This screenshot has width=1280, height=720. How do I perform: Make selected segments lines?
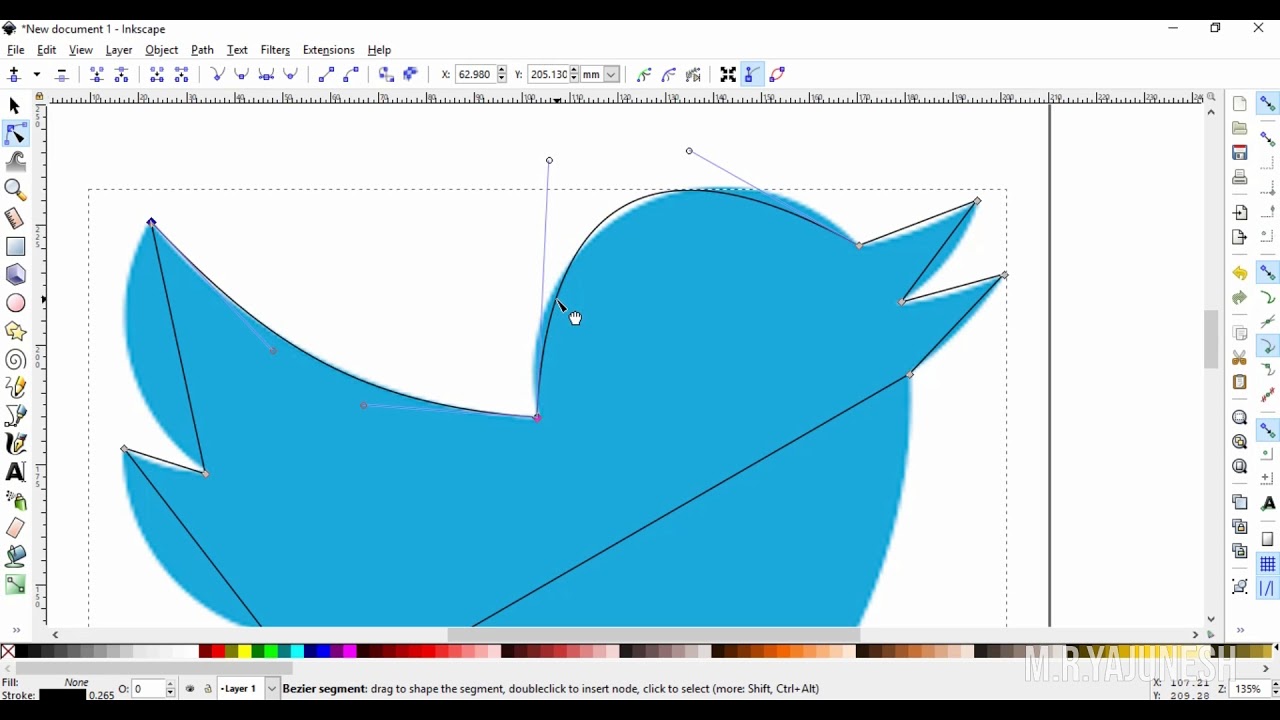click(326, 75)
